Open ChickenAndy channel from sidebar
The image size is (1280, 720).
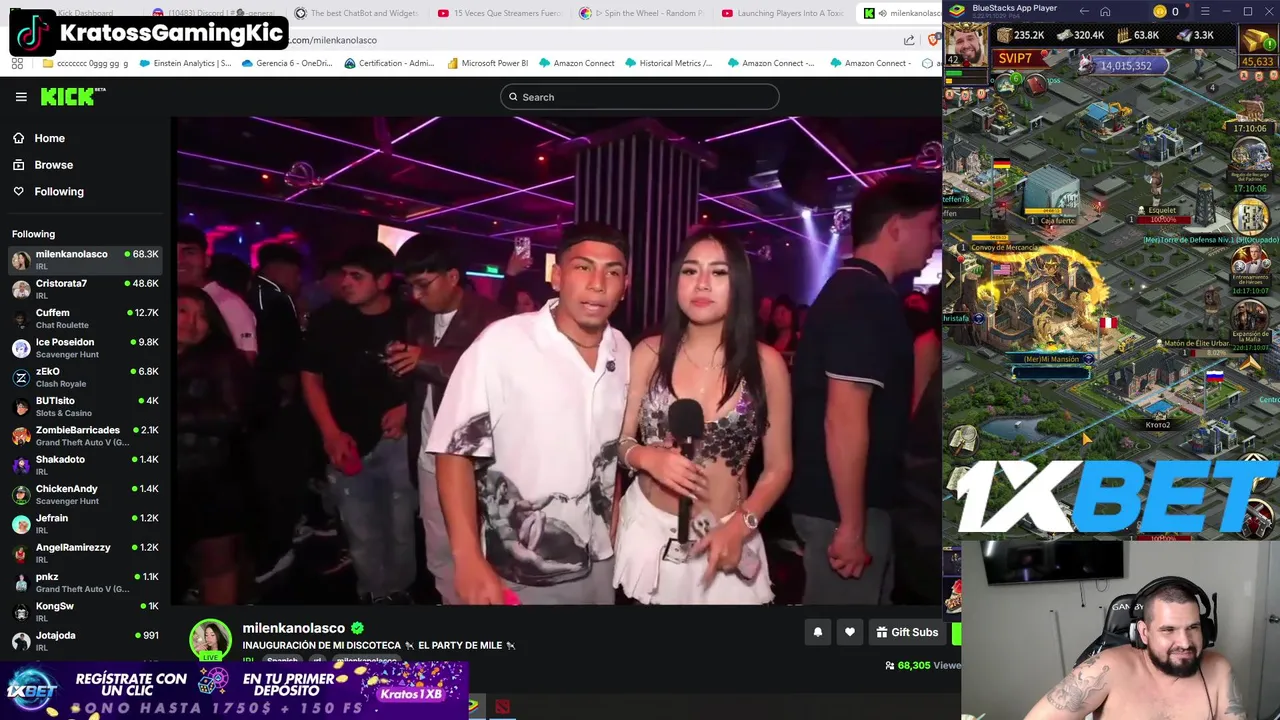(x=85, y=494)
